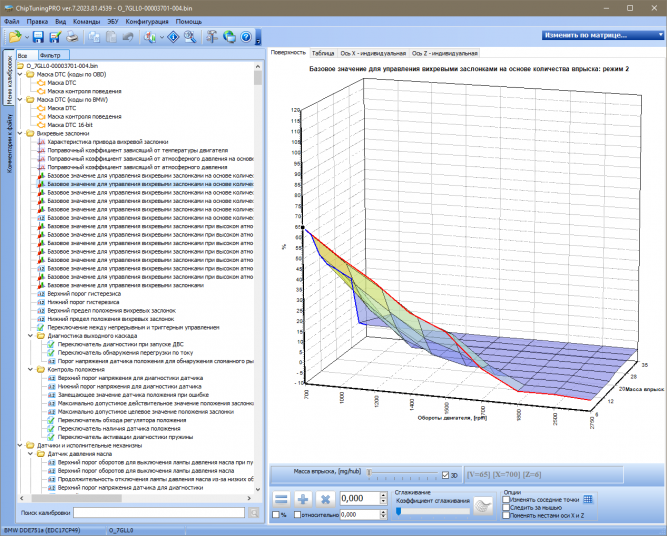The height and width of the screenshot is (536, 667).
Task: Click icon of Маска DTC 16-bit
Action: tap(41, 125)
